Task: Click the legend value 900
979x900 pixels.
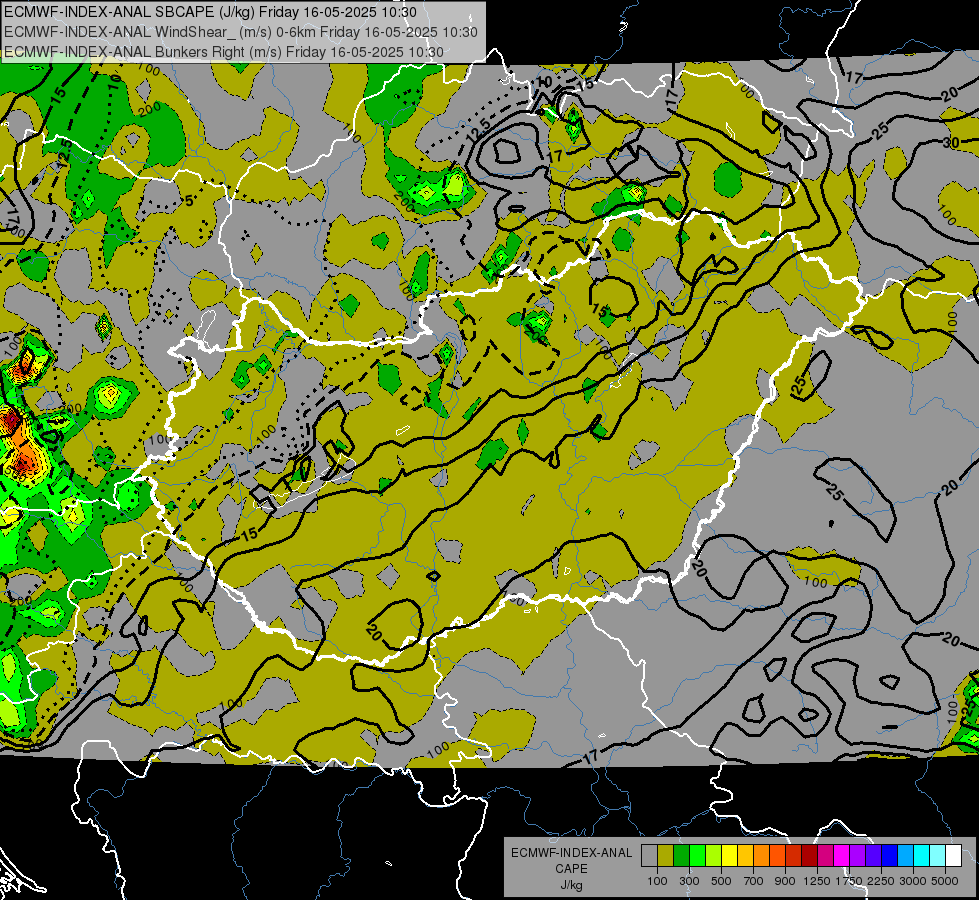Action: click(x=785, y=881)
